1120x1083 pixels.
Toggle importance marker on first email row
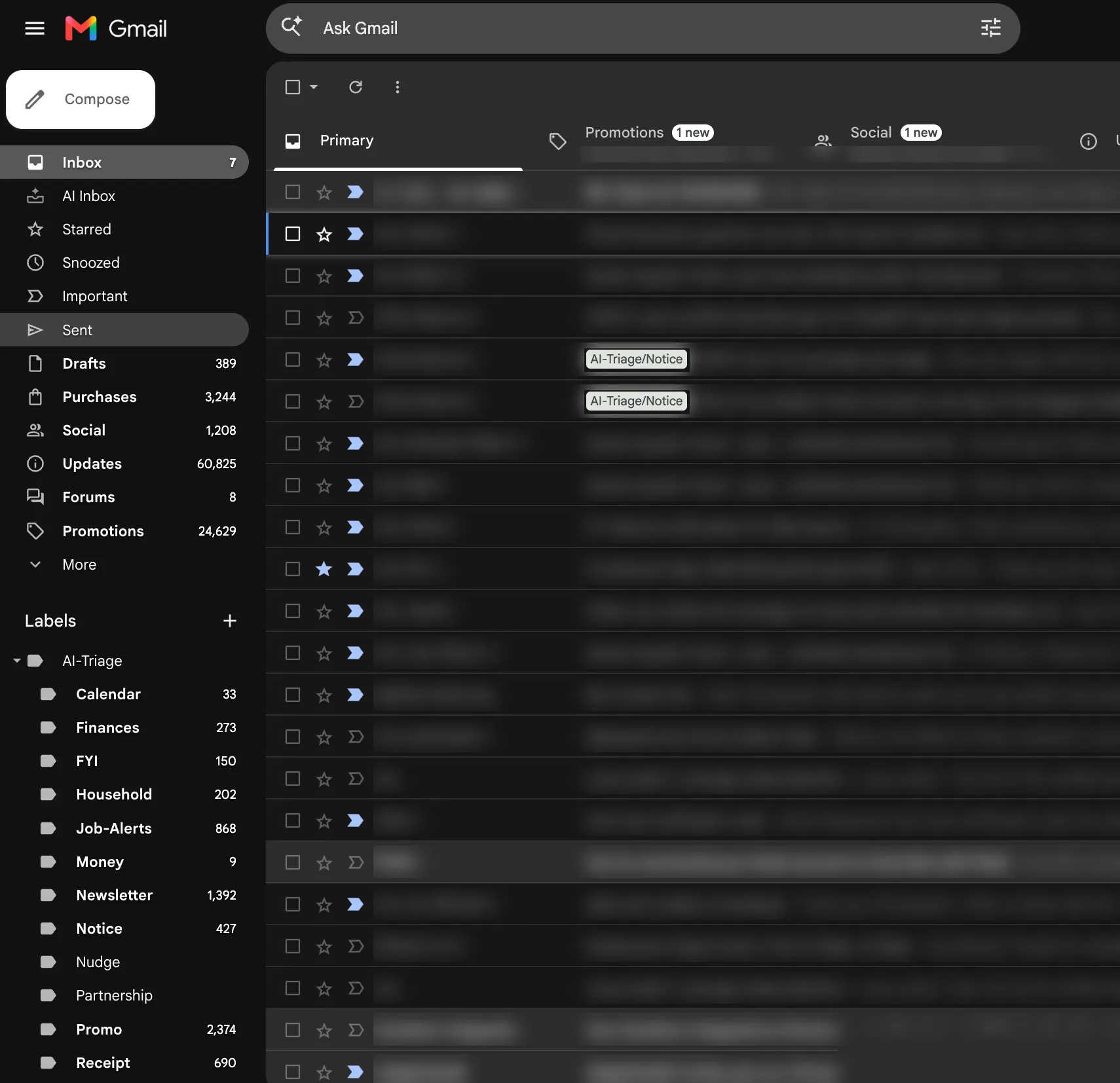(x=356, y=192)
